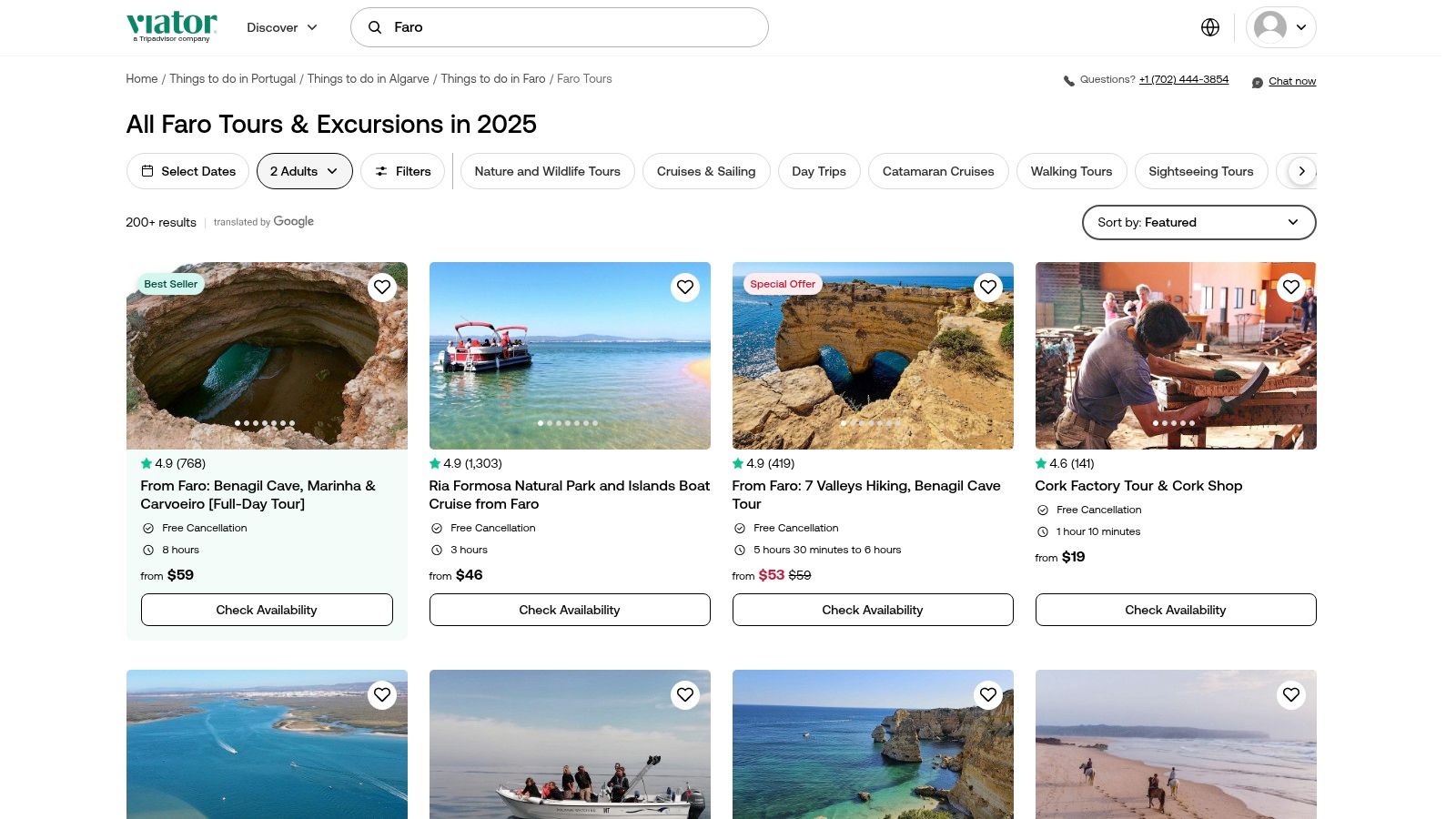This screenshot has width=1456, height=819.
Task: Check Availability for Ria Formosa cruise
Action: [x=570, y=610]
